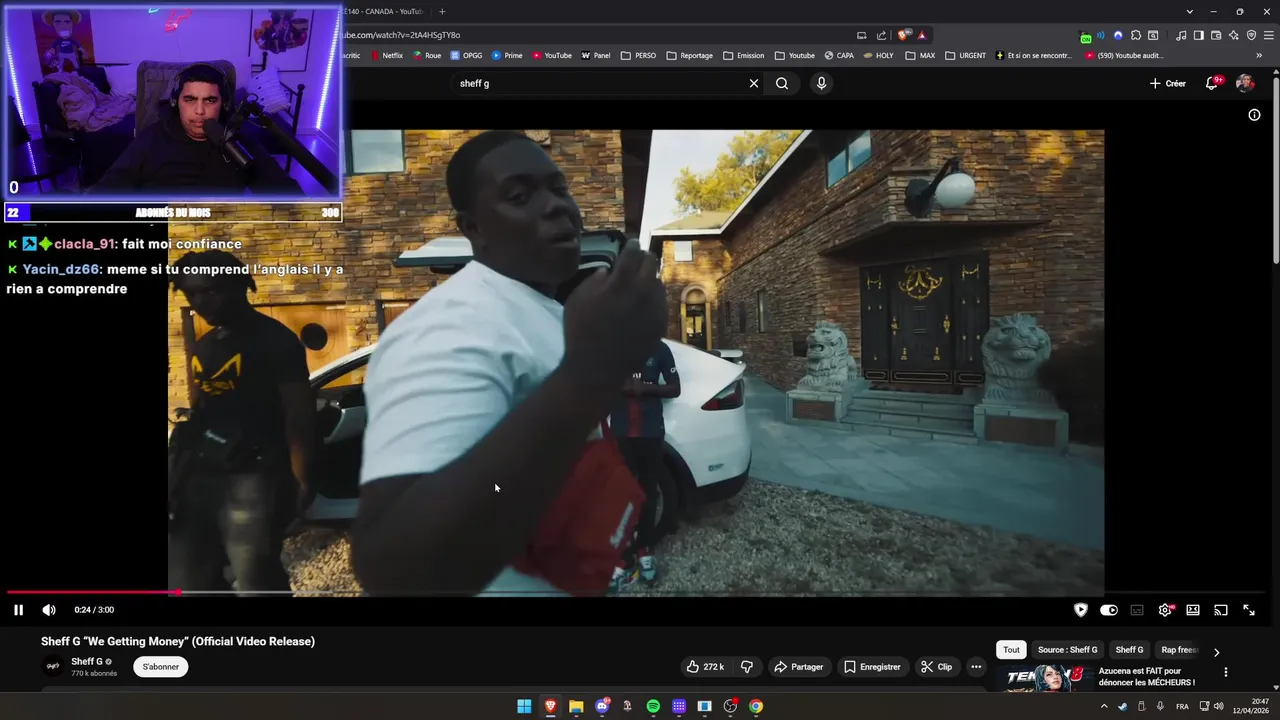Open the Sheff G channel name link
Viewport: 1280px width, 720px height.
[87, 661]
